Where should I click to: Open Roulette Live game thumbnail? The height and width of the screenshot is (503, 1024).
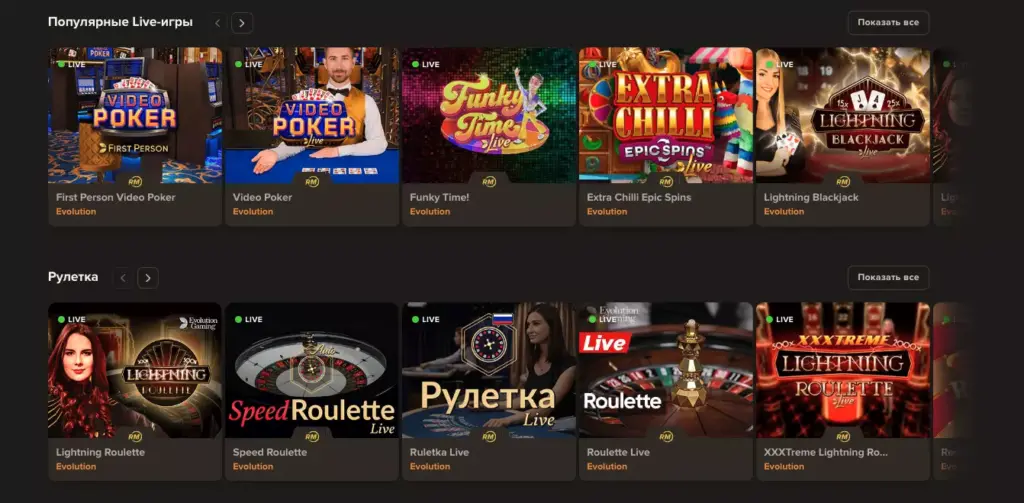click(666, 370)
